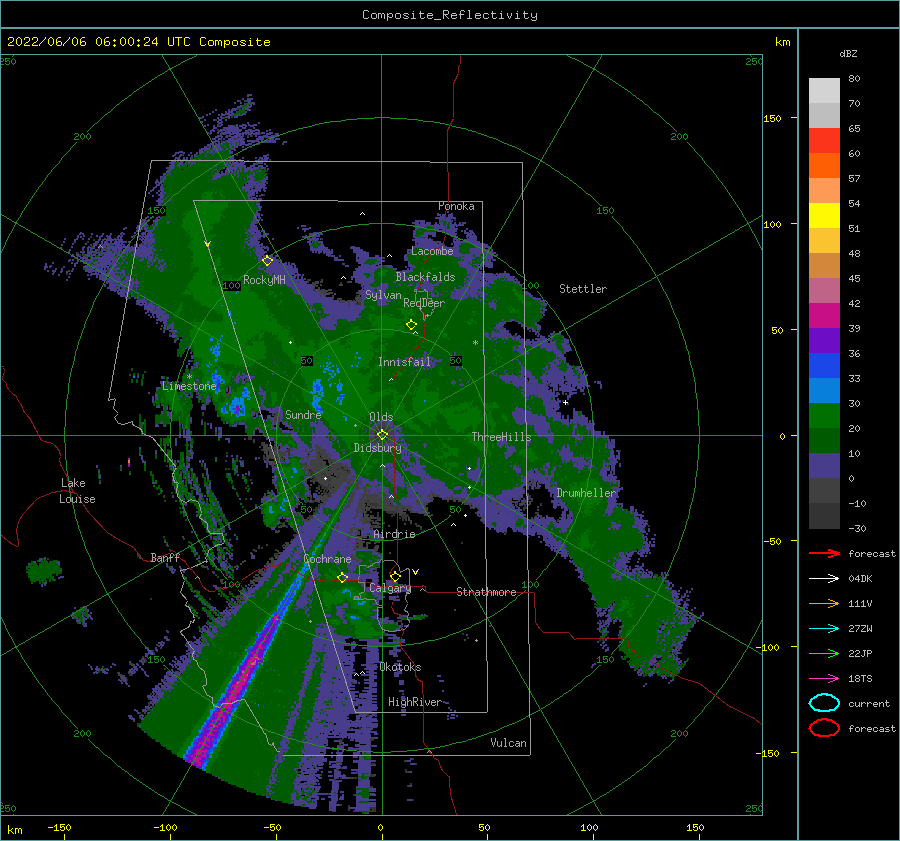Click the 80 dBZ legend value
900x841 pixels.
[x=854, y=79]
